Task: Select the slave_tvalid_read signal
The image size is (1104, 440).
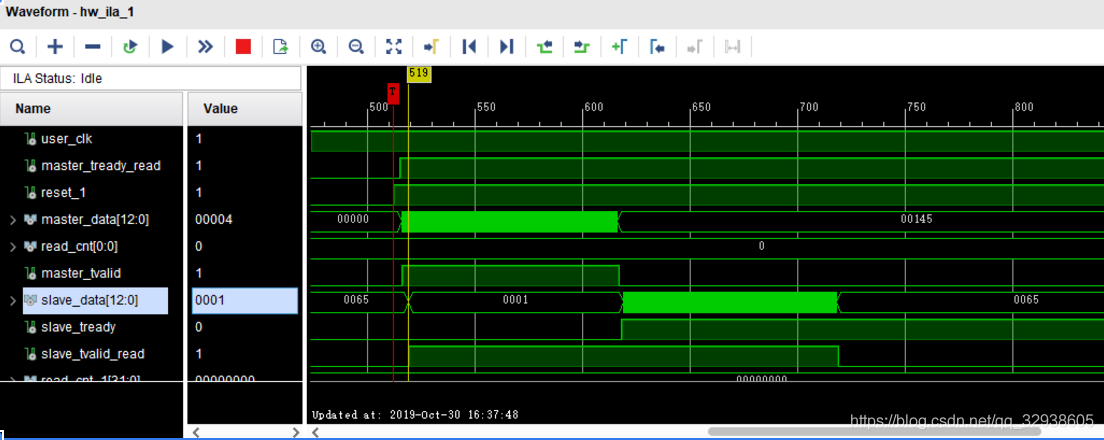Action: coord(92,353)
